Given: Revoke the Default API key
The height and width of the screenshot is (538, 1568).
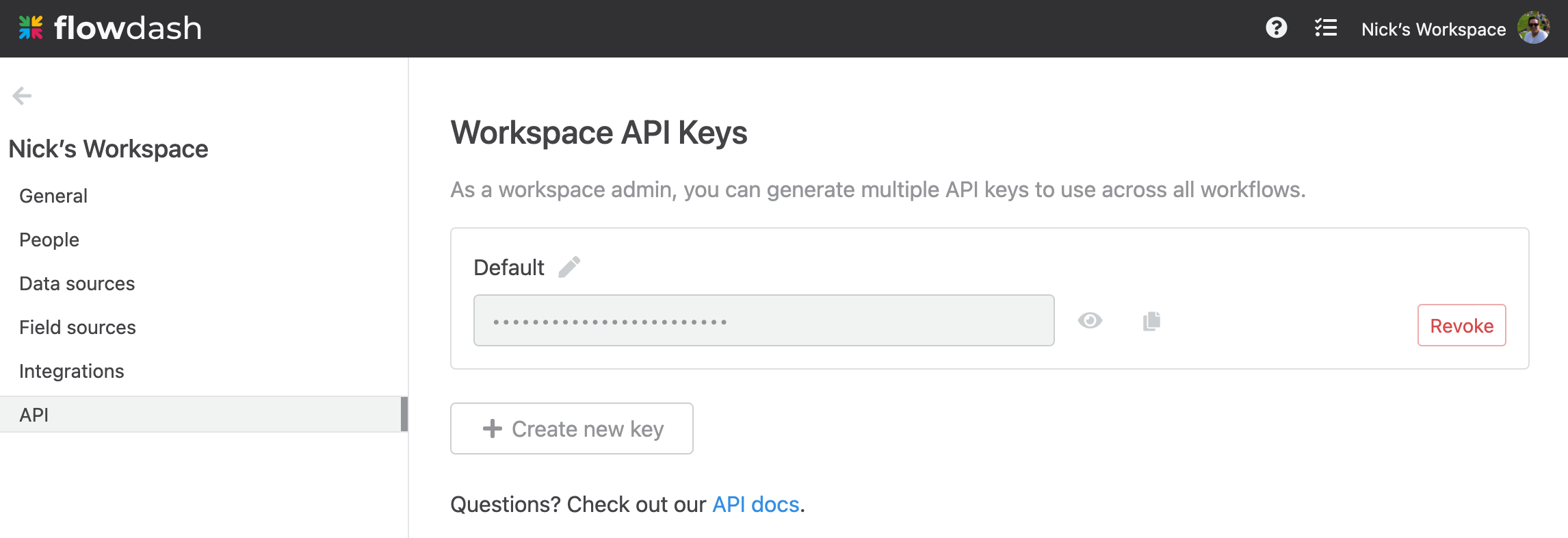Looking at the screenshot, I should click(1461, 325).
